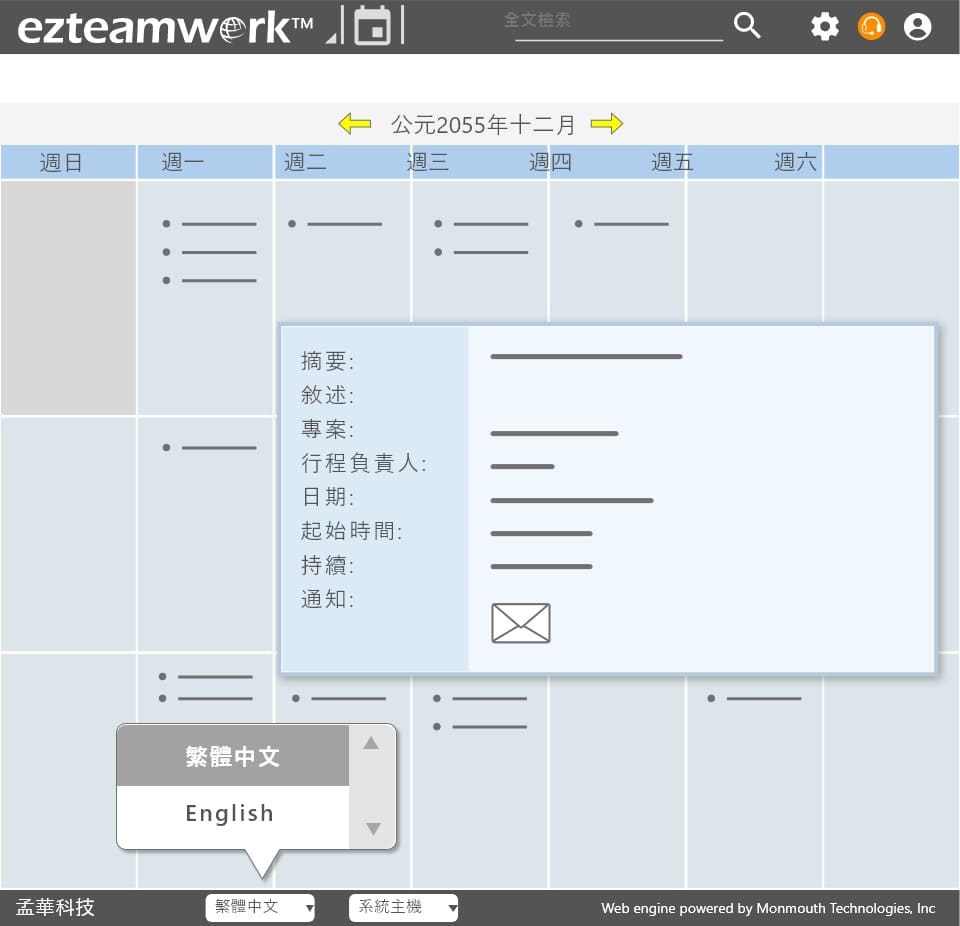Open the 繁體中文 language dropdown

point(260,907)
